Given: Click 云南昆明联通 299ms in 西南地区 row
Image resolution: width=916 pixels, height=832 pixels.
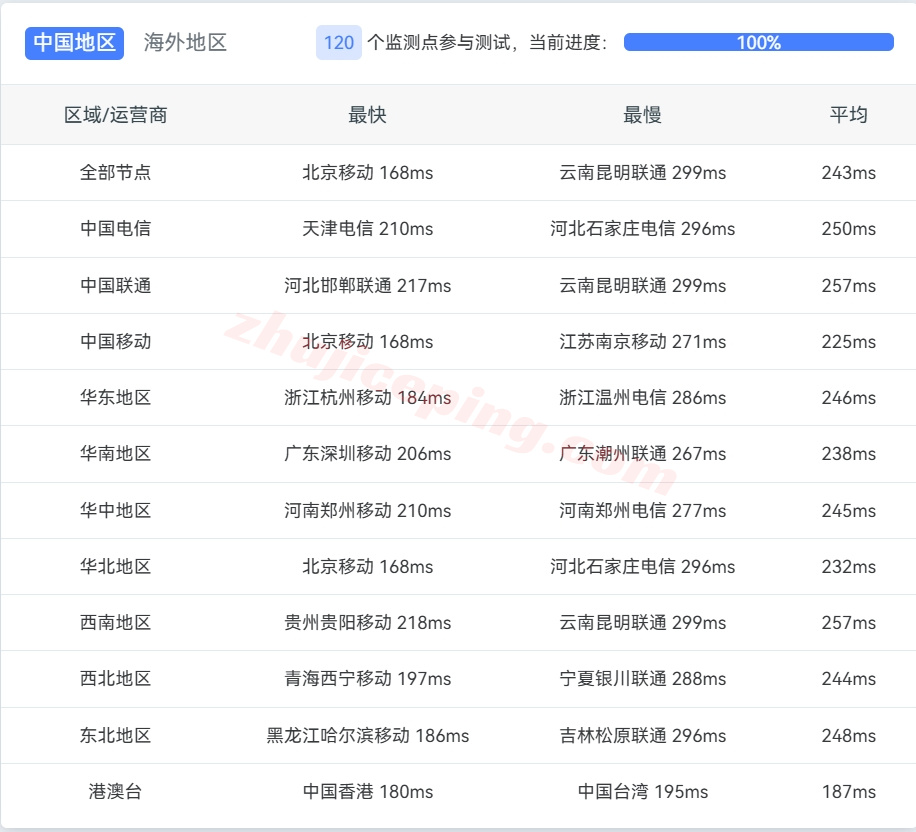Looking at the screenshot, I should point(642,622).
